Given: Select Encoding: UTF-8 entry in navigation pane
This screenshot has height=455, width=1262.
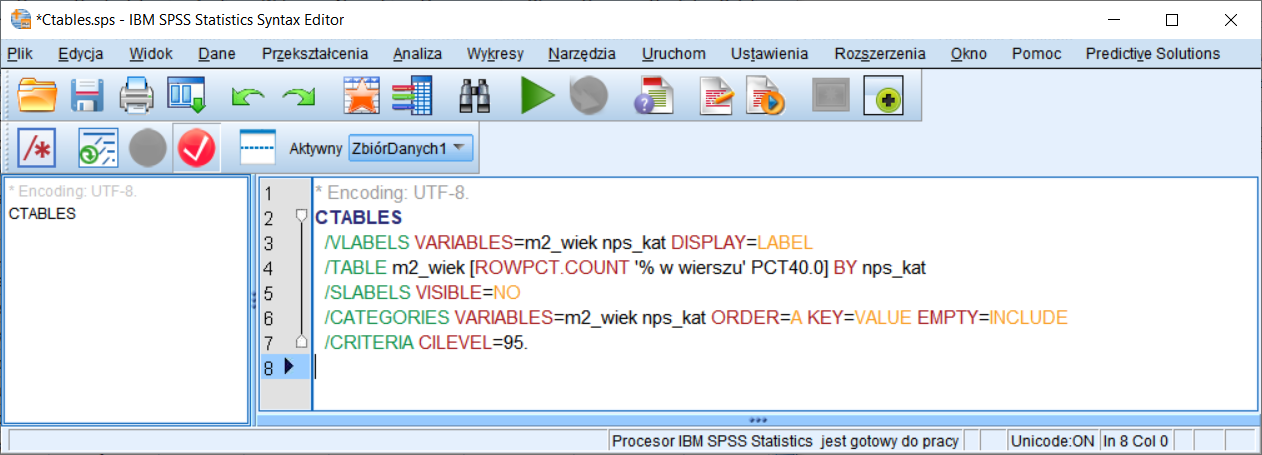Looking at the screenshot, I should pos(72,192).
